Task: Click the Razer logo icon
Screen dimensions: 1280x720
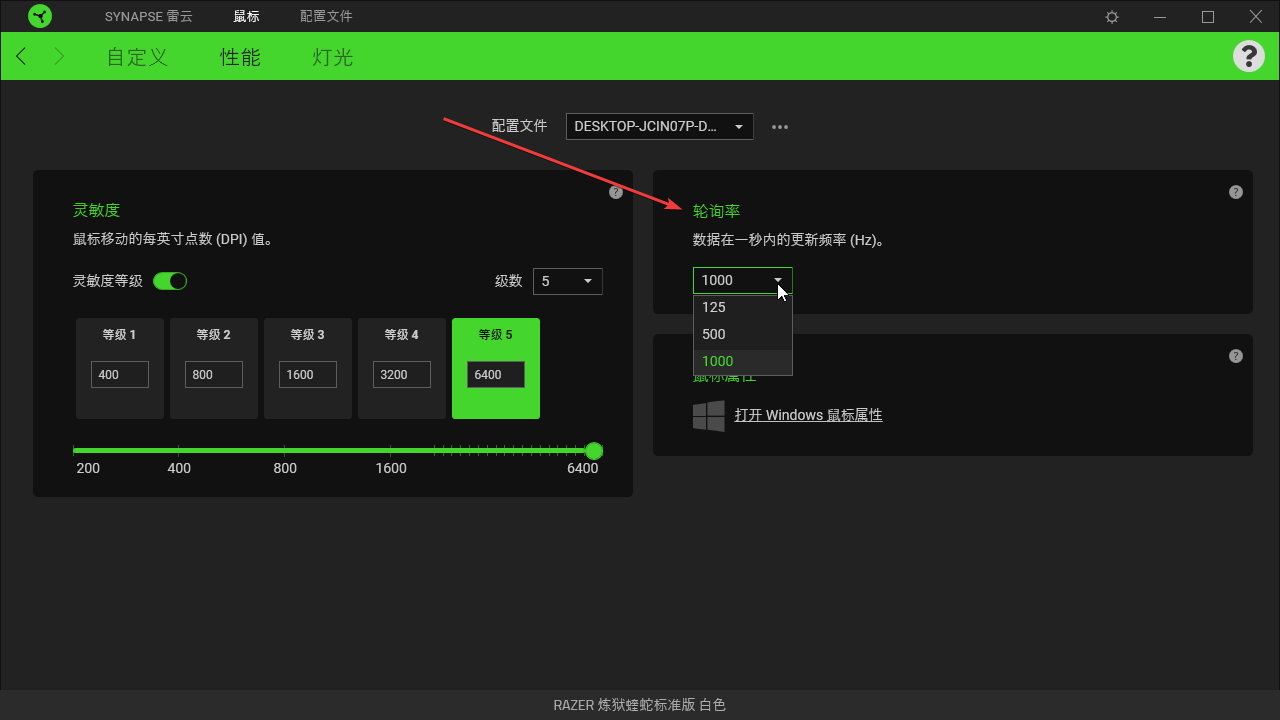Action: [40, 16]
